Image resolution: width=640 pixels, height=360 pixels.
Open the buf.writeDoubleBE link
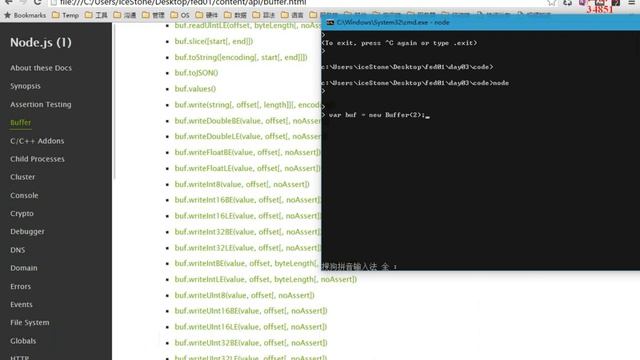(248, 121)
